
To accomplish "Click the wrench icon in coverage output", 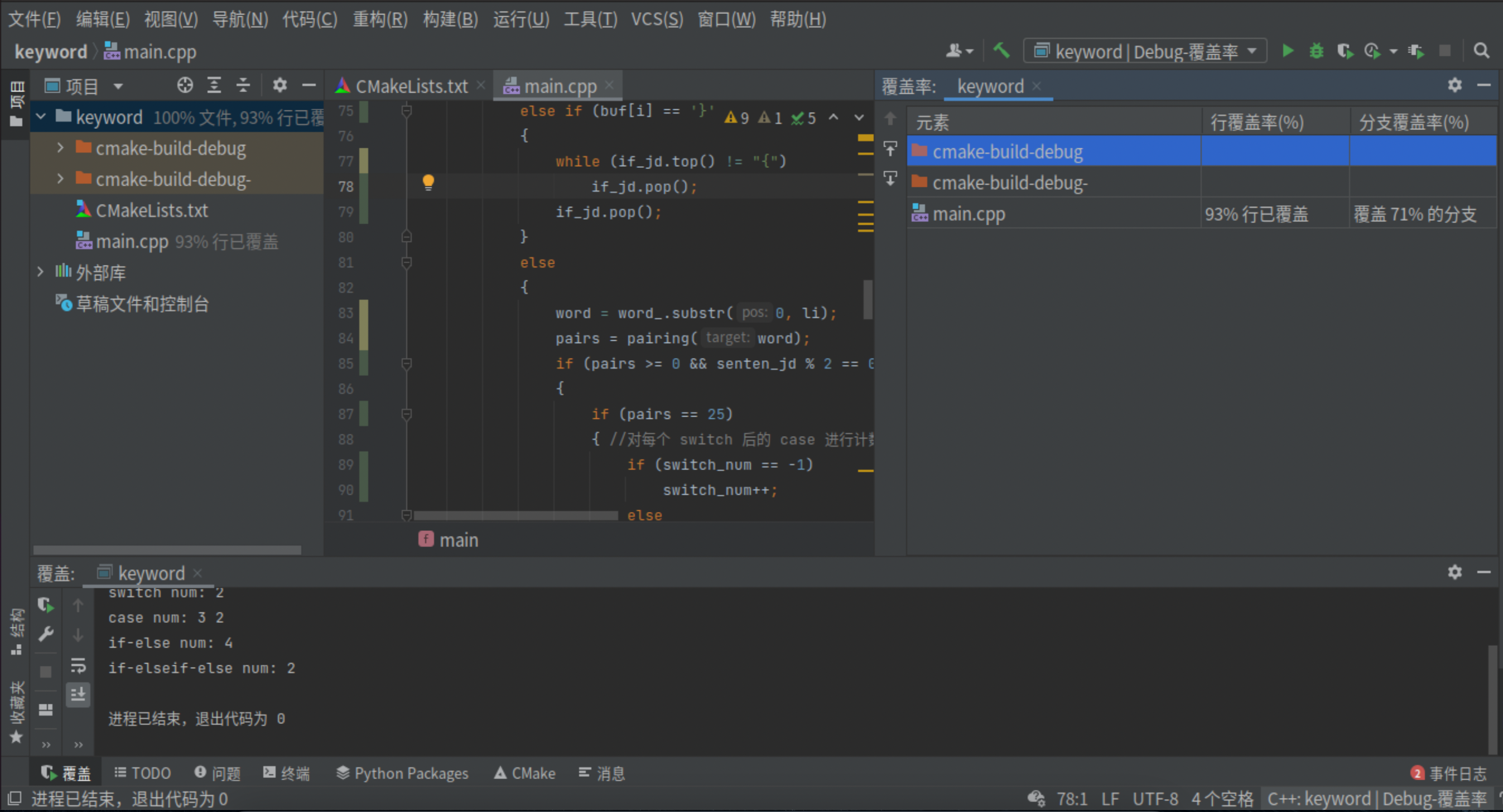I will click(46, 634).
